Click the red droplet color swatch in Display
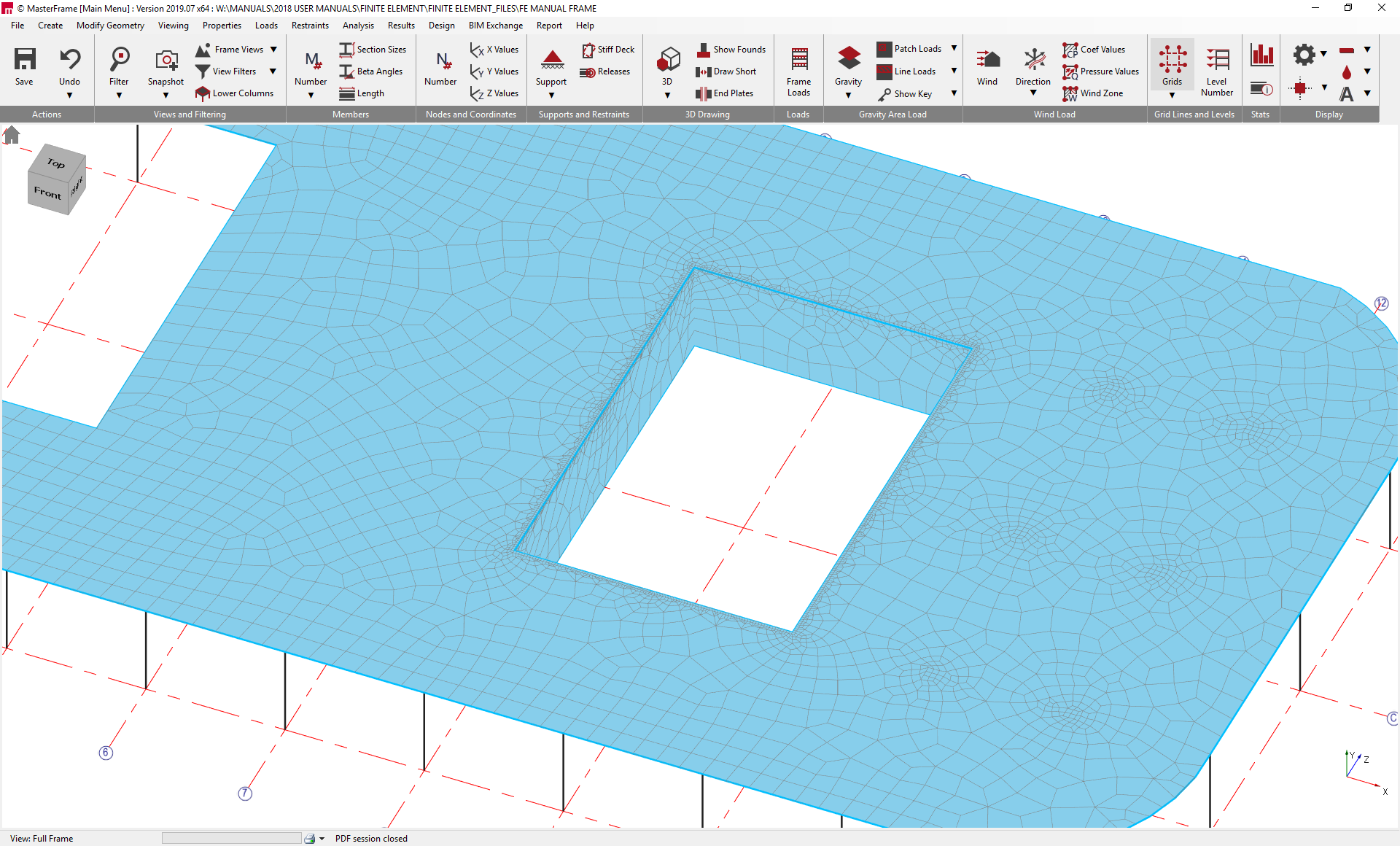The height and width of the screenshot is (846, 1400). (1345, 71)
